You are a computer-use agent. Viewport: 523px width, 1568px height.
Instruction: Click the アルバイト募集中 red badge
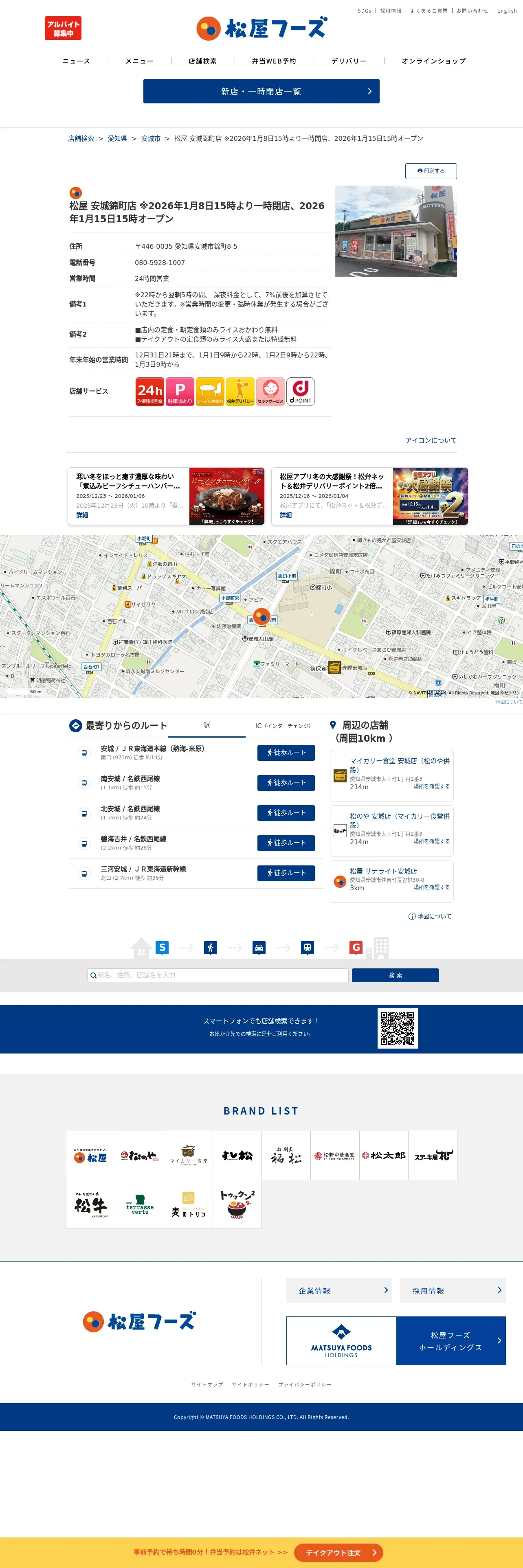(x=63, y=28)
